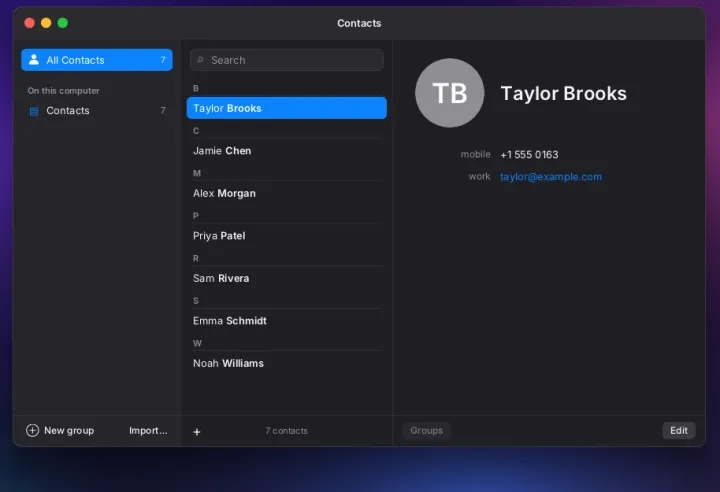This screenshot has width=720, height=492.
Task: Open the Contacts group on this computer
Action: pos(97,111)
